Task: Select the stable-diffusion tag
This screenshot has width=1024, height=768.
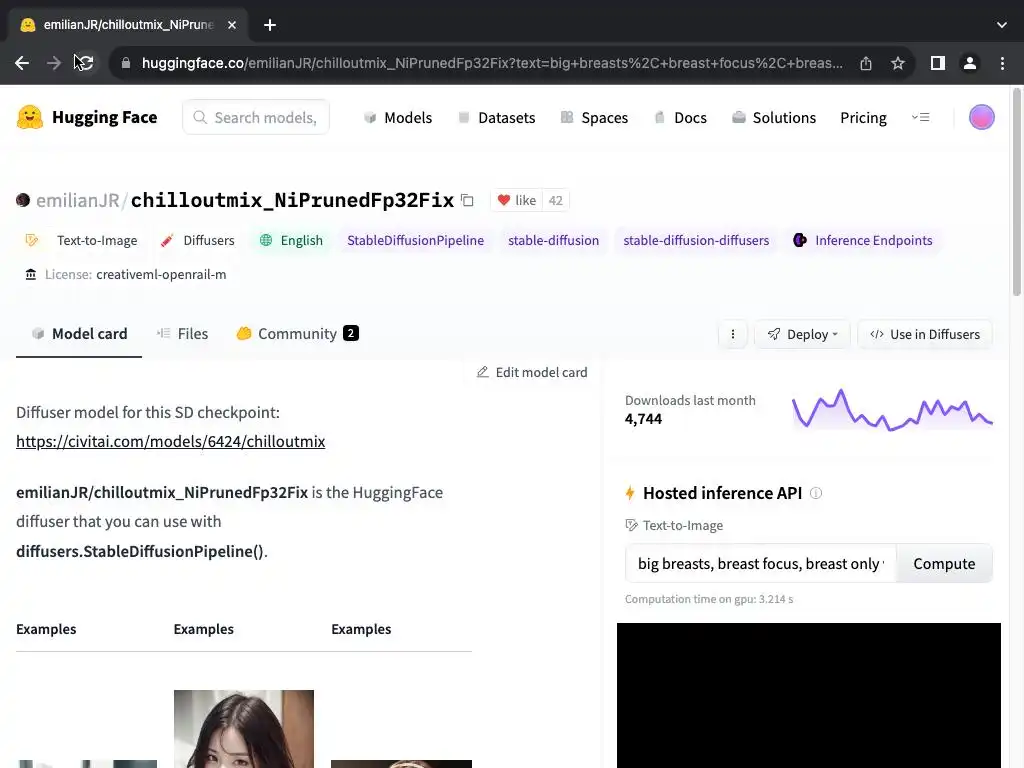Action: [x=553, y=240]
